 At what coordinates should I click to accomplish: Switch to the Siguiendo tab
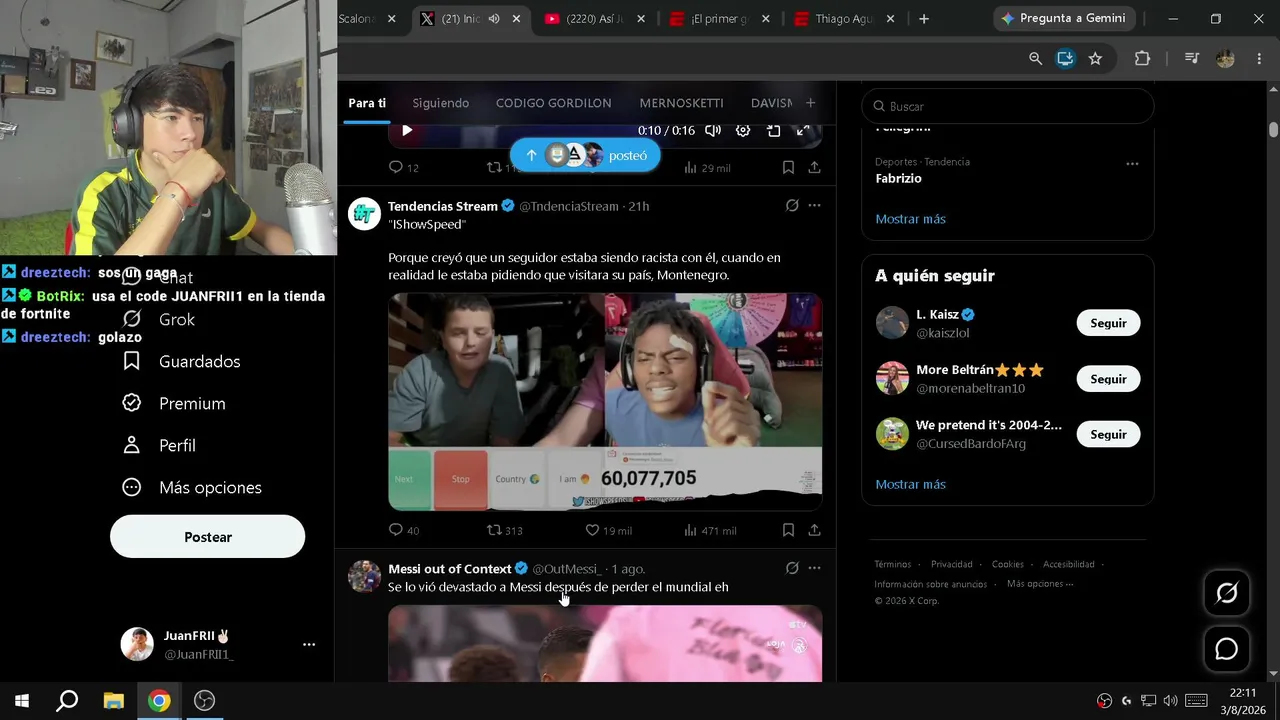click(441, 103)
